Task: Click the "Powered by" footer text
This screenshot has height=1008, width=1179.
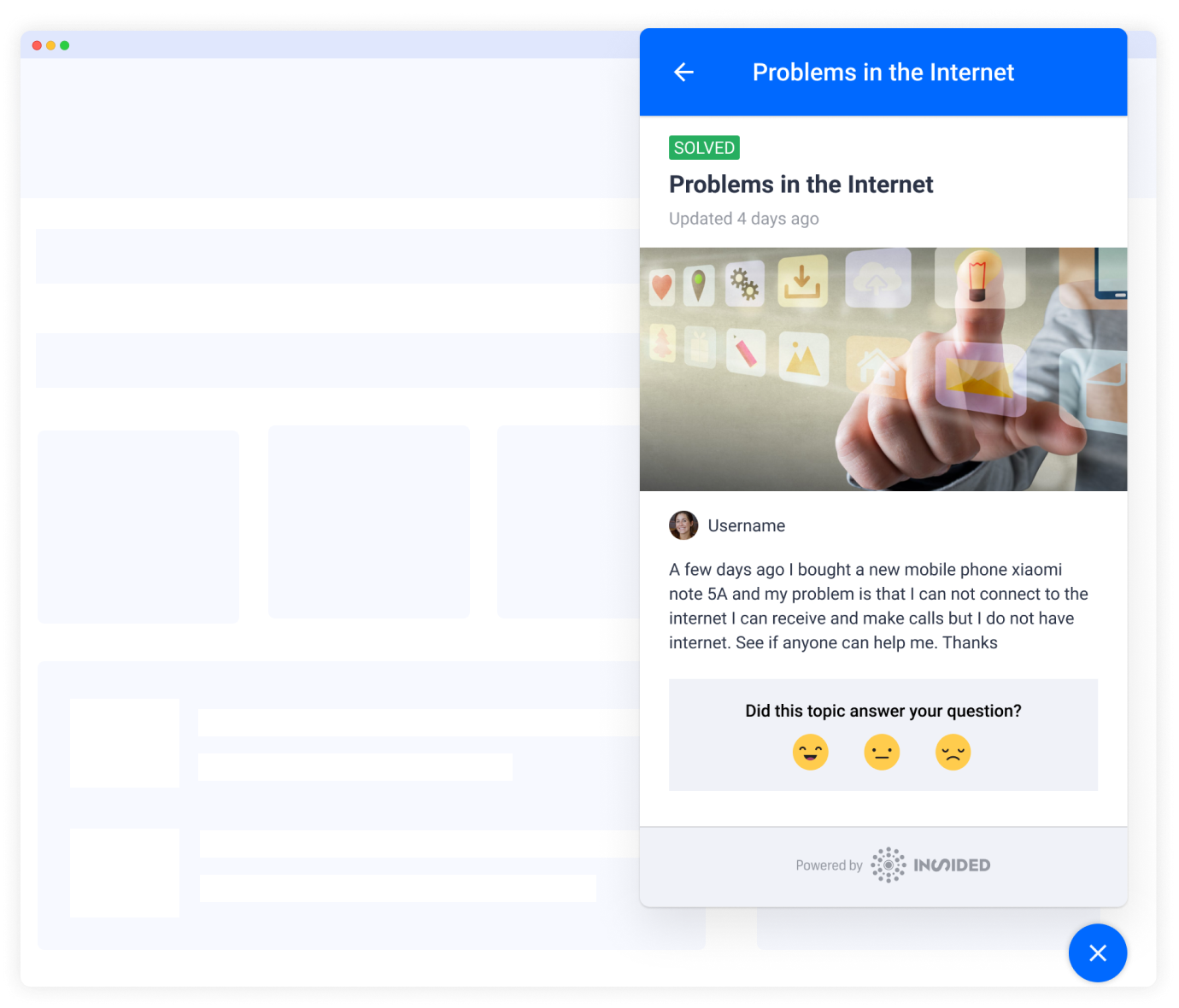Action: coord(829,865)
